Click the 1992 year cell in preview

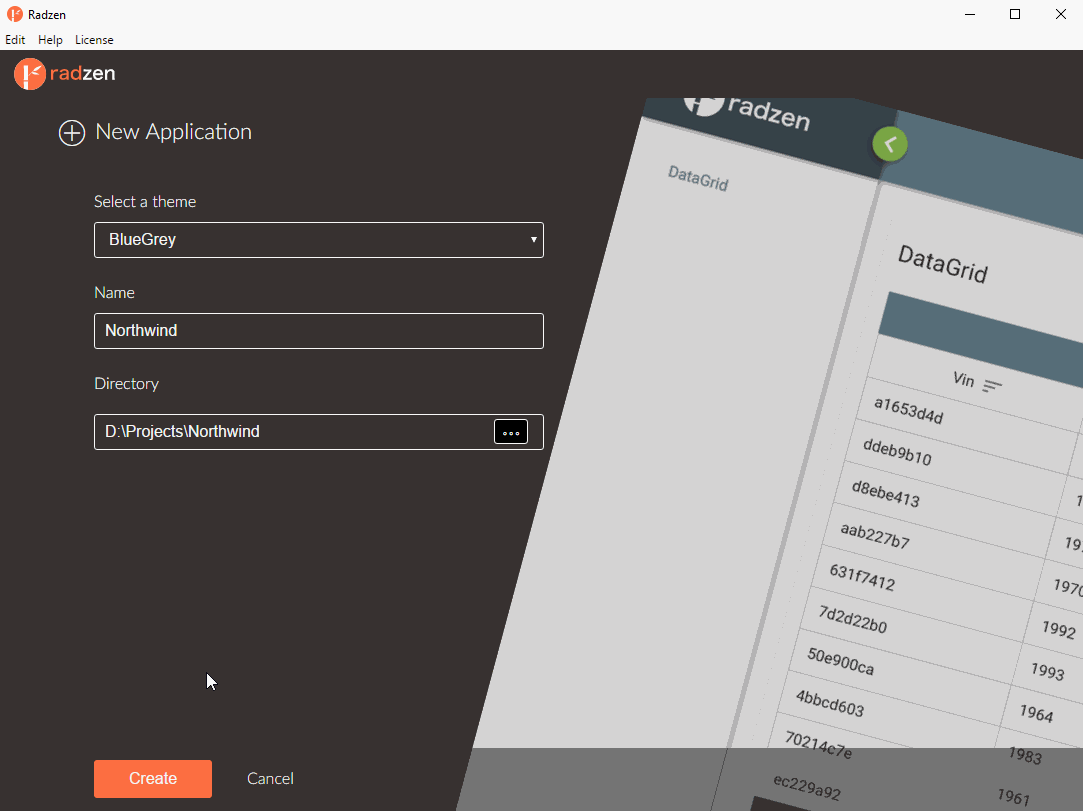pos(1058,629)
